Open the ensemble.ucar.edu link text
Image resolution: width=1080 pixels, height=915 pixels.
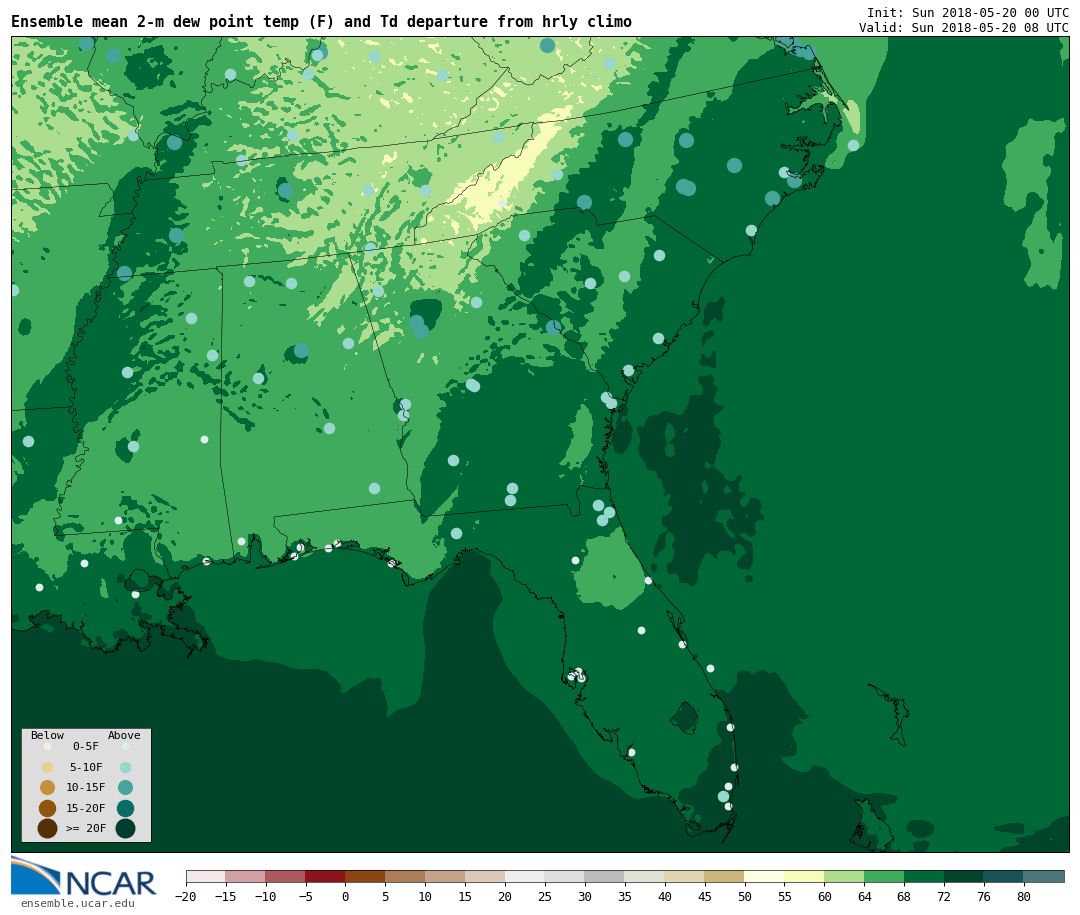[78, 903]
